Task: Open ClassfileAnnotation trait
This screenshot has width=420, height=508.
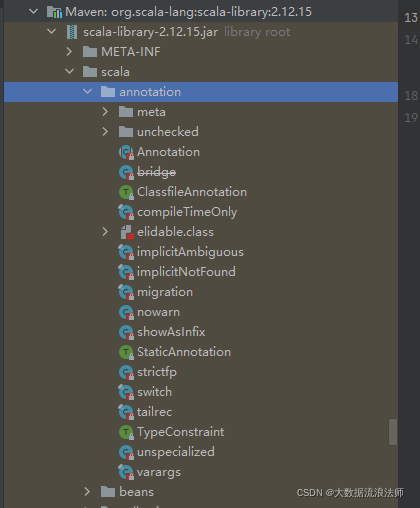Action: pos(192,192)
